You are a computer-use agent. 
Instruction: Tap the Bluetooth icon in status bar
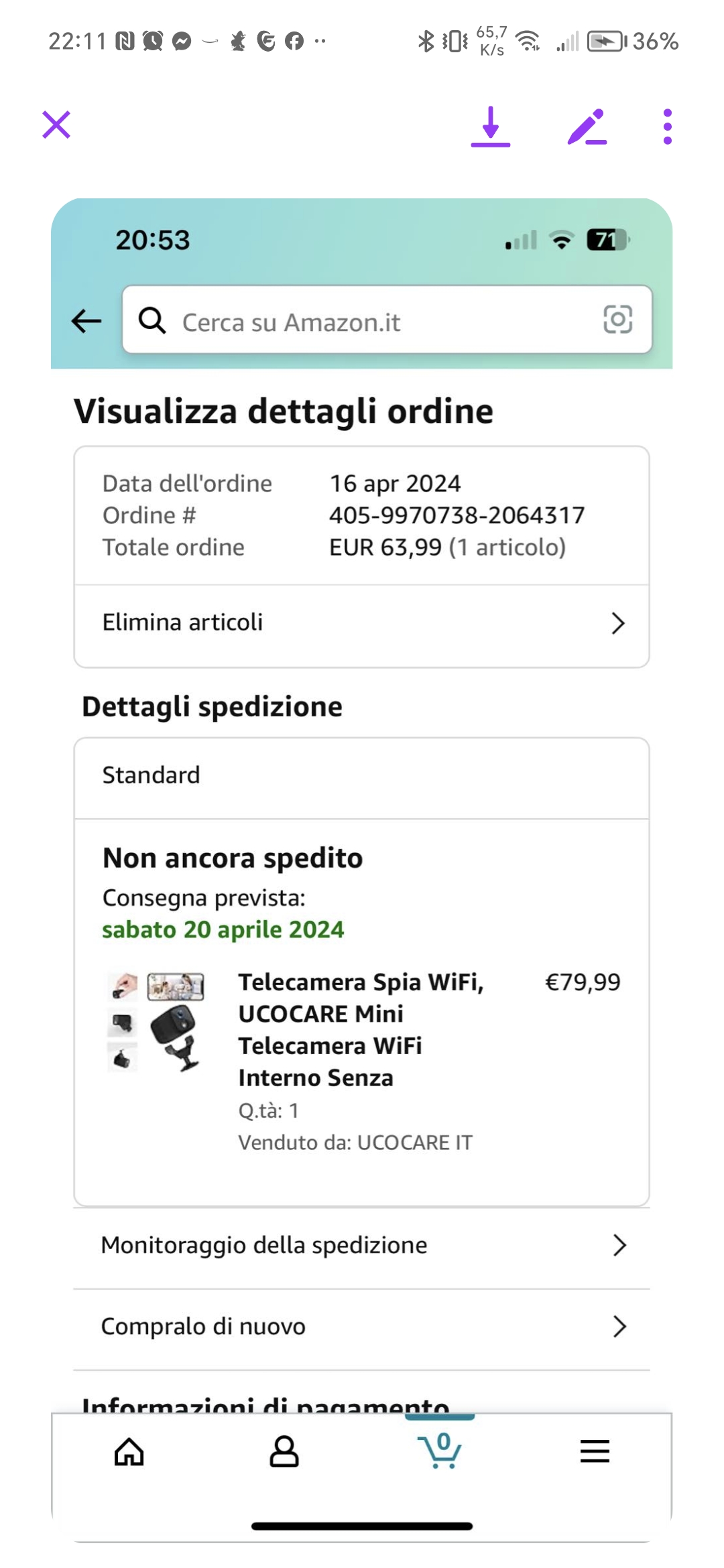(426, 42)
